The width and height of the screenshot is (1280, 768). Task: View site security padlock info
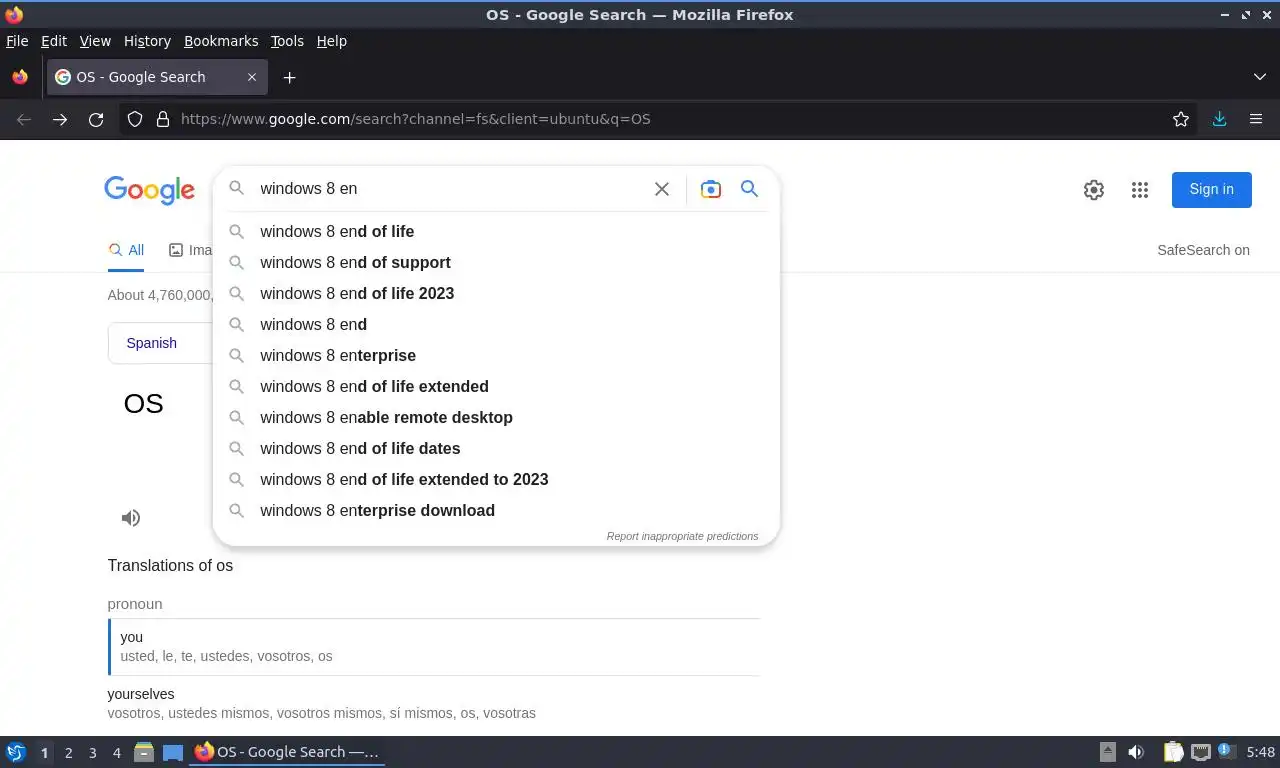pos(163,119)
